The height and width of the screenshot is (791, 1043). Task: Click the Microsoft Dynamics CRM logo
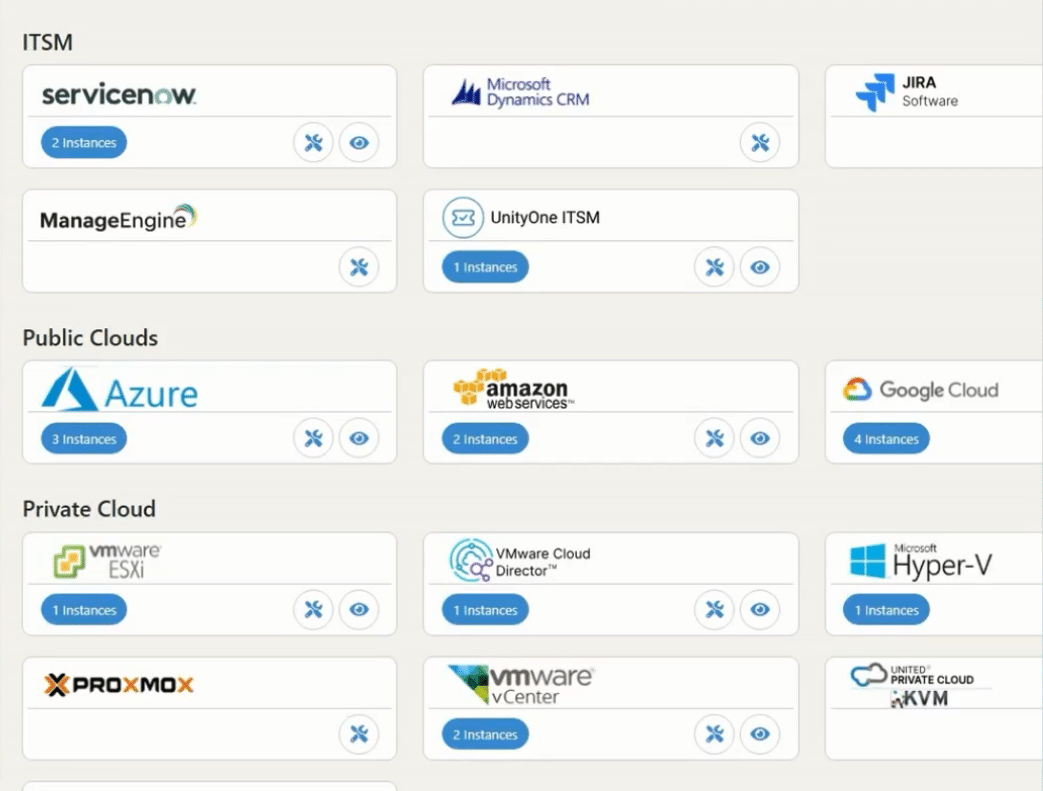click(x=520, y=92)
